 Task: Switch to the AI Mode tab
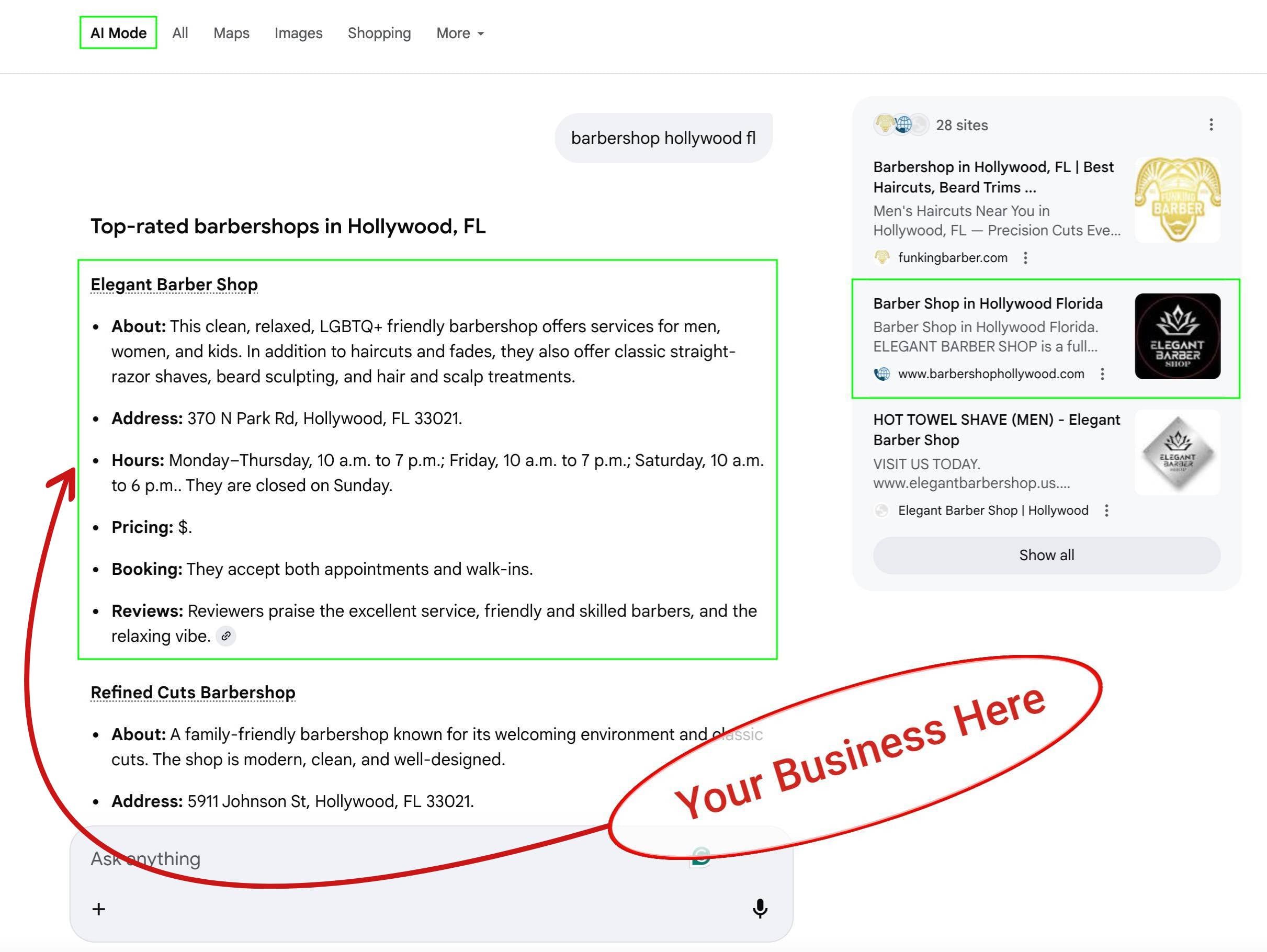click(118, 33)
